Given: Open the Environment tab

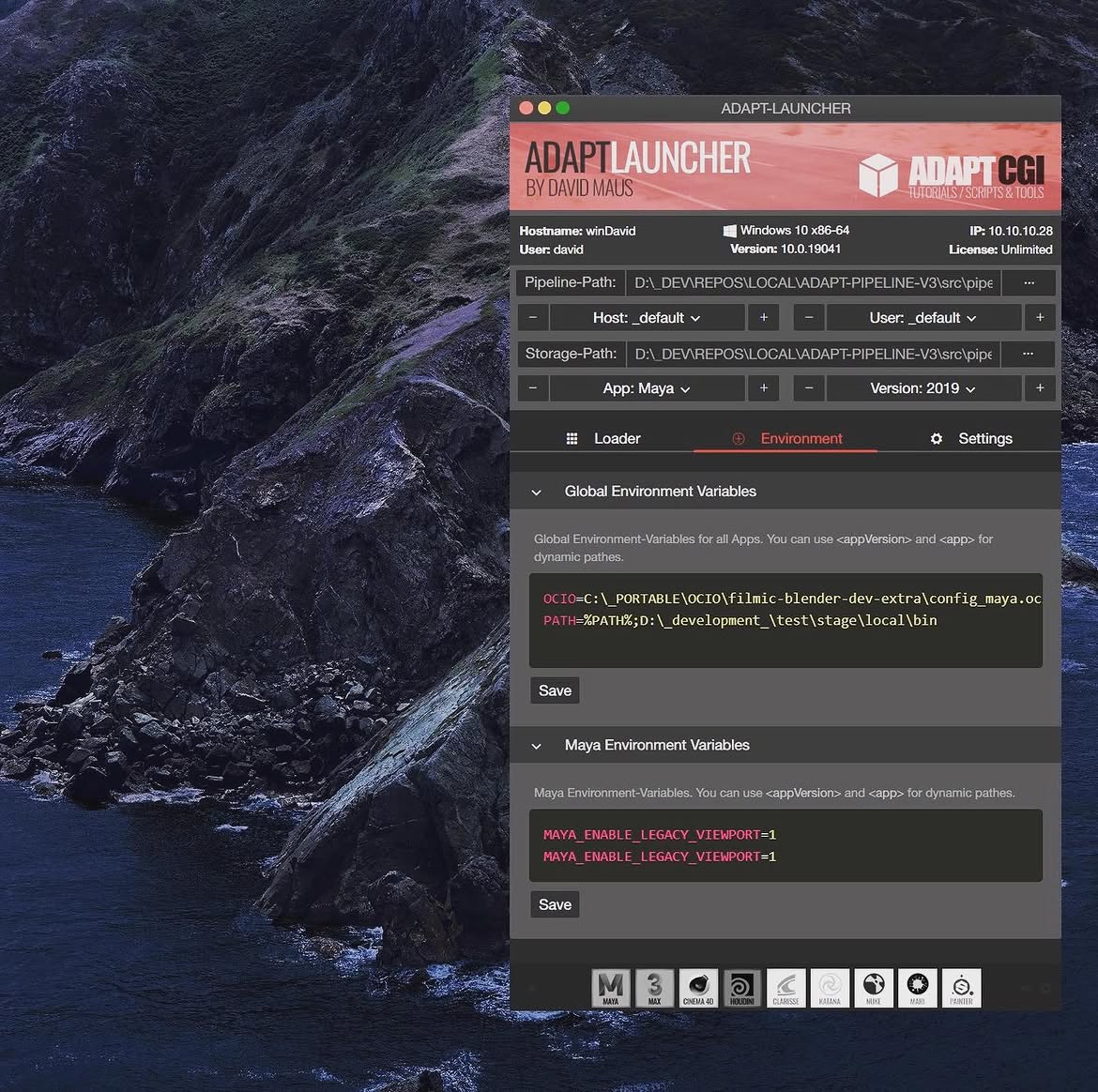Looking at the screenshot, I should click(x=786, y=438).
